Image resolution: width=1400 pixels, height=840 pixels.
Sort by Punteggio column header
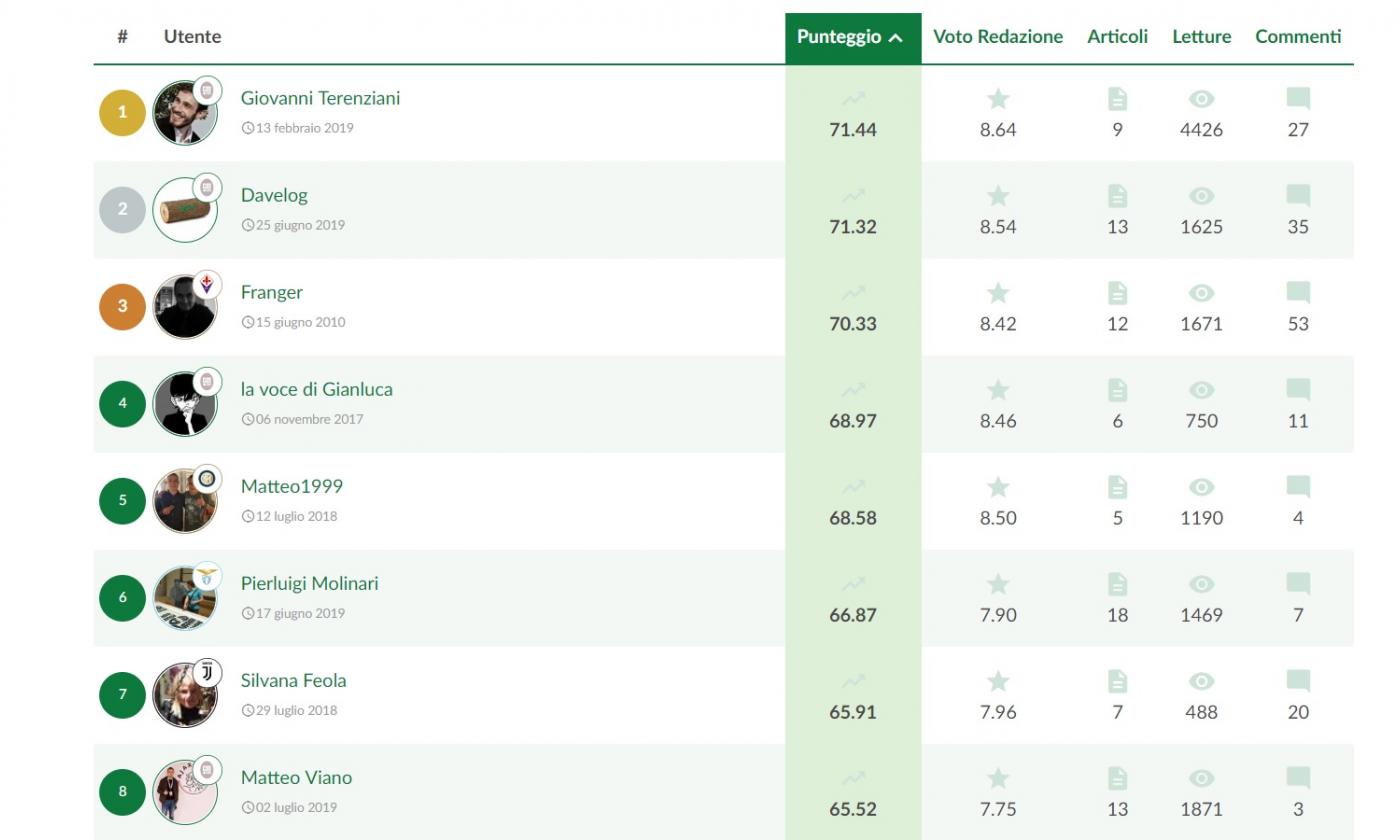(853, 37)
